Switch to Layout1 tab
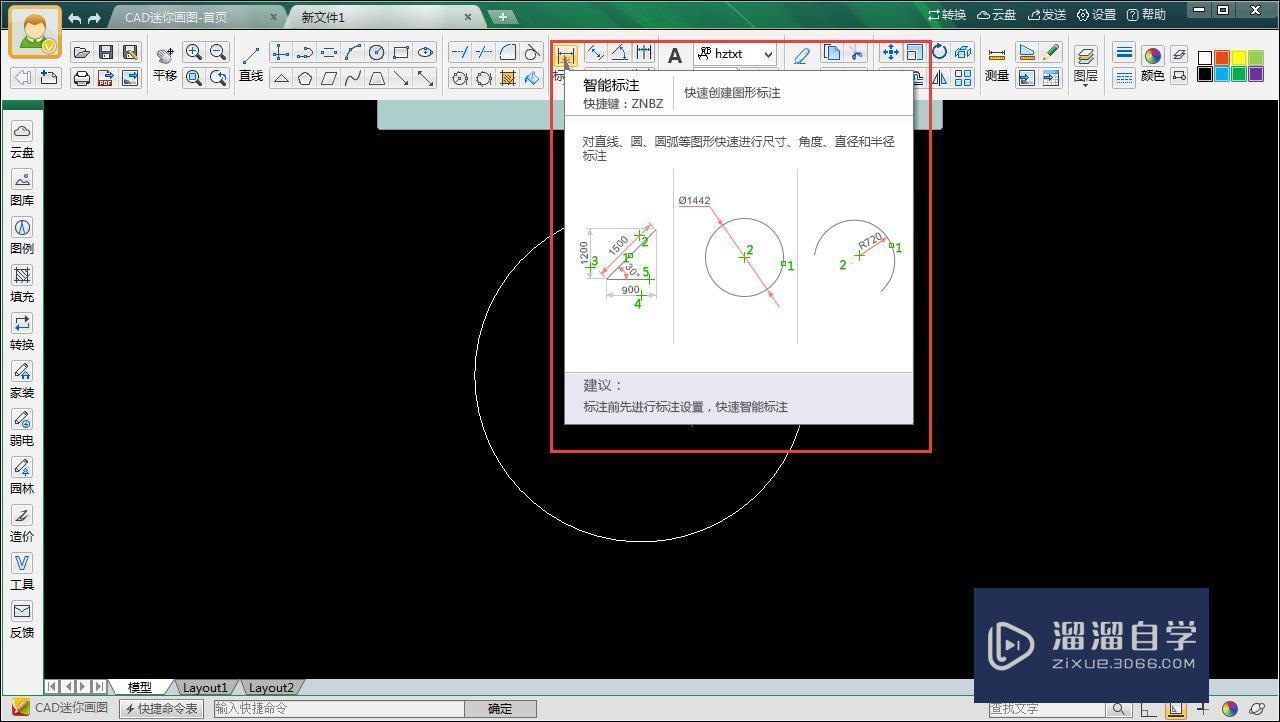This screenshot has width=1280, height=722. coord(205,688)
